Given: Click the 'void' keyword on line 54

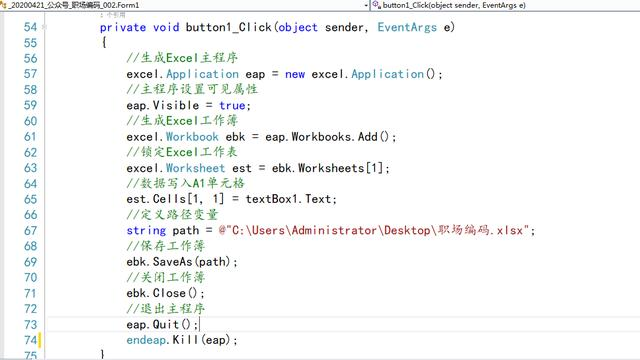Looking at the screenshot, I should pyautogui.click(x=166, y=27).
